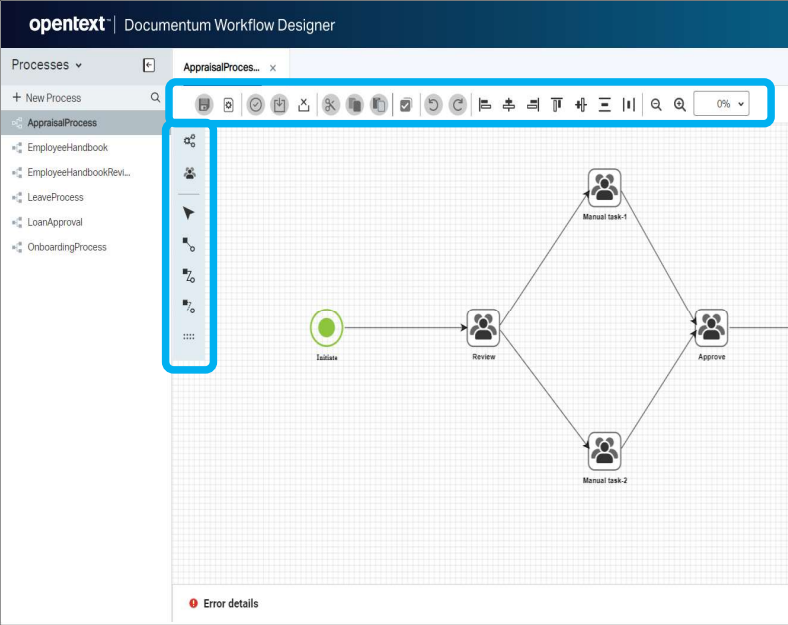Click the Zoom in magnifier icon
This screenshot has height=625, width=788.
[680, 104]
